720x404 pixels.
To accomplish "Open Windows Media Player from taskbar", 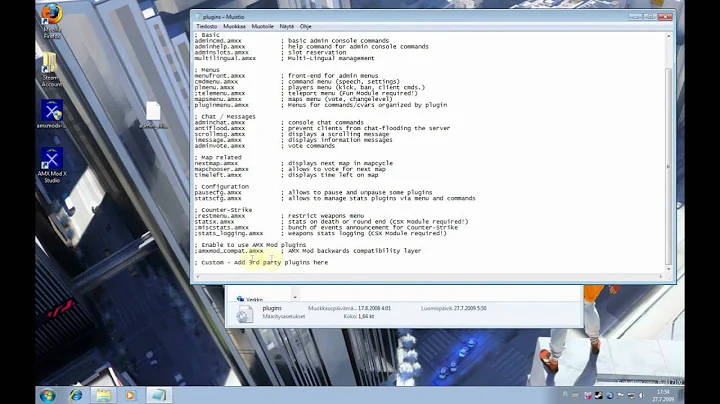I will tap(130, 395).
